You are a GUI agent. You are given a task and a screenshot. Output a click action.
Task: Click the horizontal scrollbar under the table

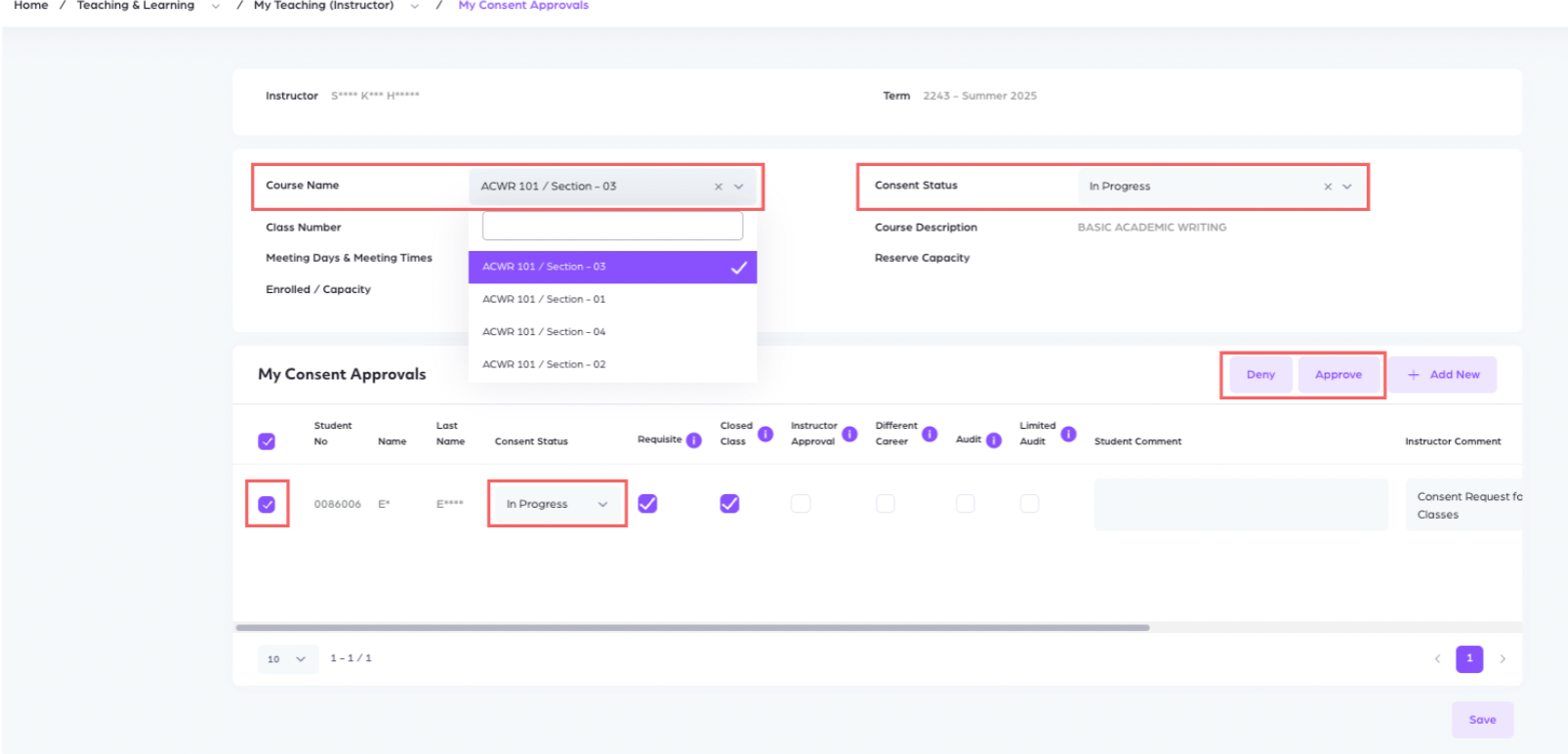click(x=692, y=628)
